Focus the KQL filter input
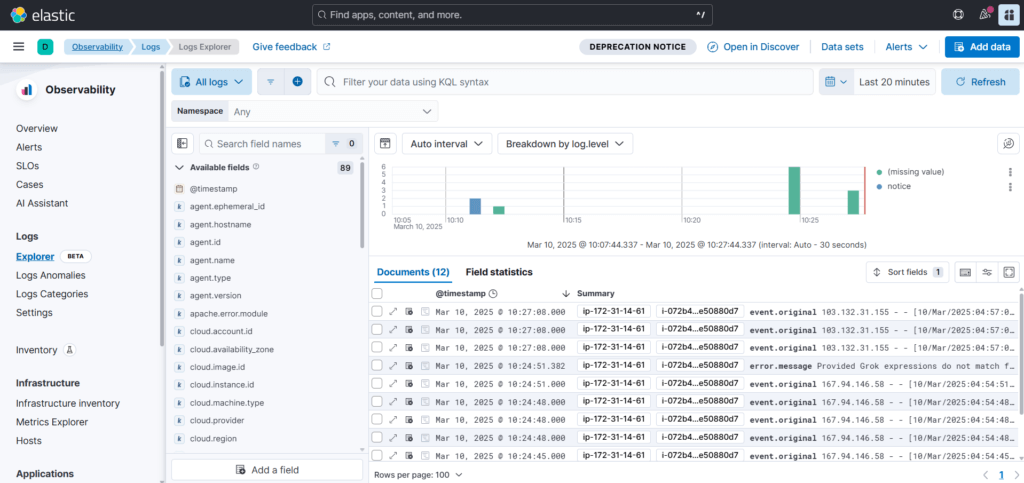The width and height of the screenshot is (1024, 483). click(565, 82)
